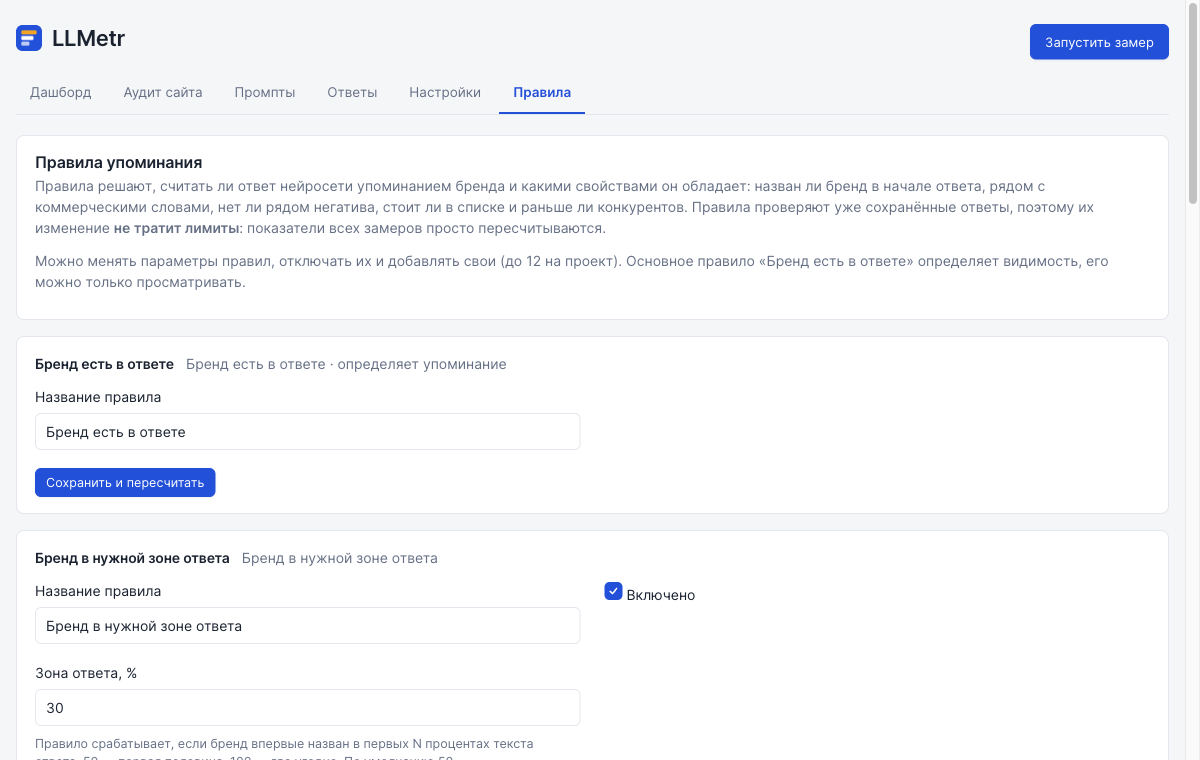The image size is (1200, 760).
Task: Open the Дашборд tab
Action: click(61, 93)
